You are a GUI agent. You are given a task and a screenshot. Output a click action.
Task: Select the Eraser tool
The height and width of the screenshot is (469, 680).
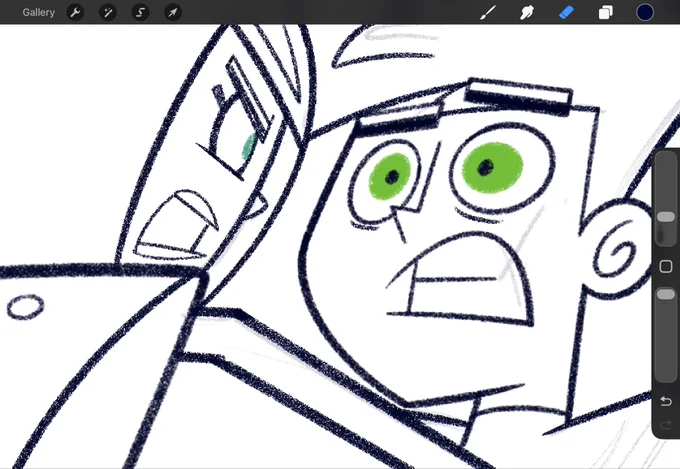pos(566,12)
